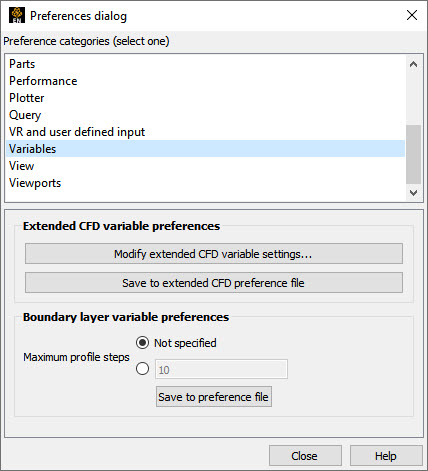
Task: Select VR and user defined input category
Action: pyautogui.click(x=205, y=132)
